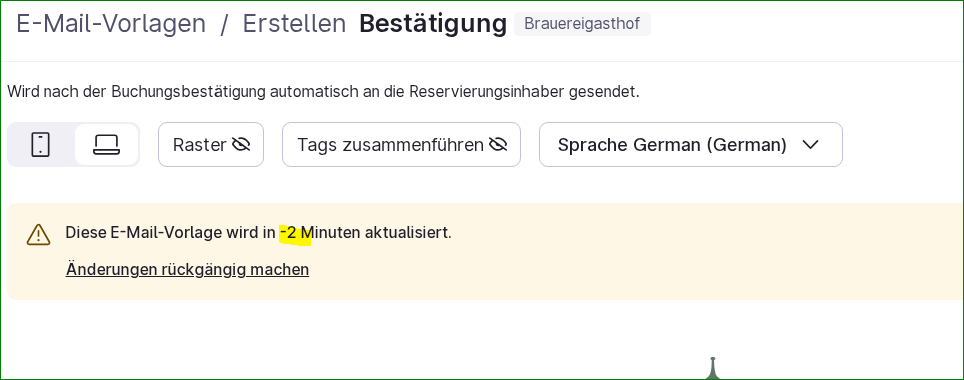Screen dimensions: 964x380
Task: Click the Buchungsbestätigung description sentence
Action: click(323, 92)
